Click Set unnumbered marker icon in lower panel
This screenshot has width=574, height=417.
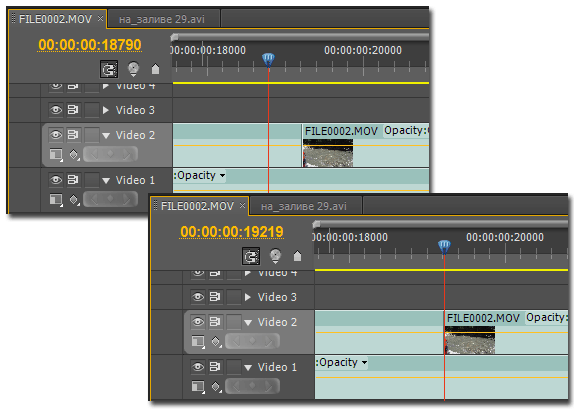click(298, 256)
